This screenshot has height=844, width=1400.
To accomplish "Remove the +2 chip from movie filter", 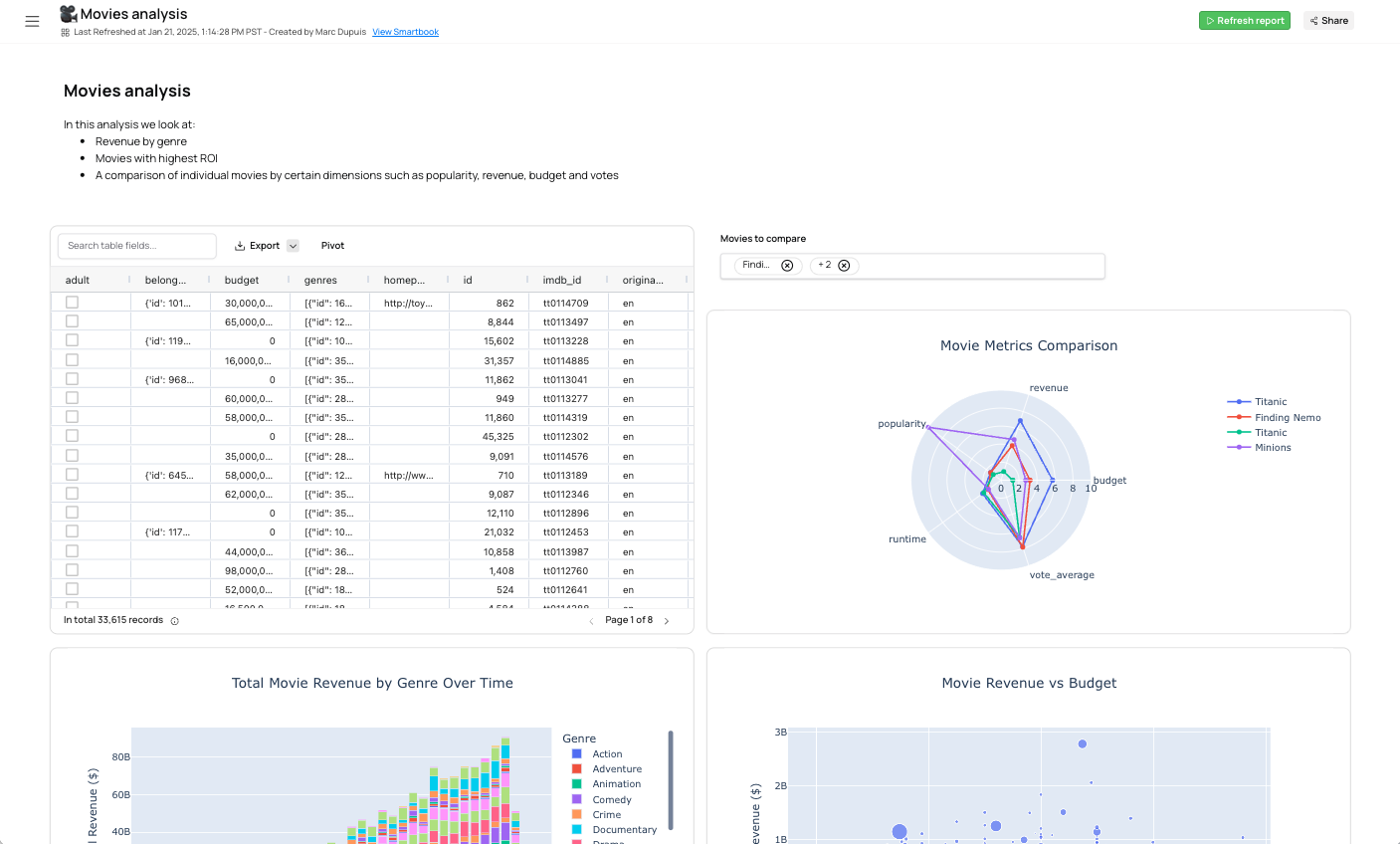I will tap(844, 266).
